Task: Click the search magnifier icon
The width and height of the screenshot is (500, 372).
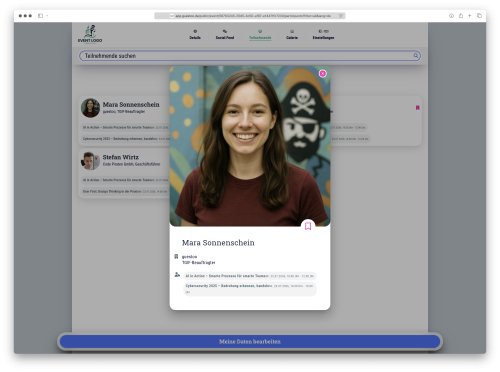Action: [x=416, y=56]
